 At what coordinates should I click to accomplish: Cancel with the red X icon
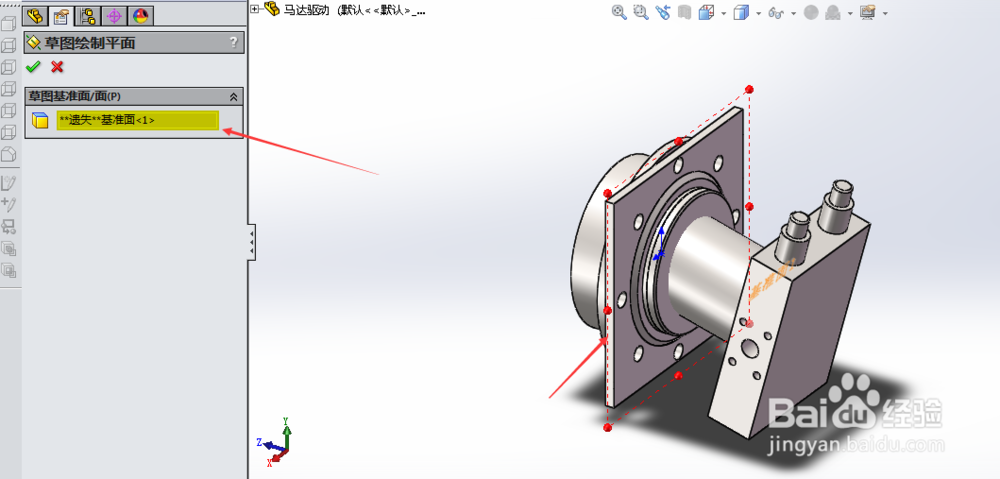pos(57,66)
